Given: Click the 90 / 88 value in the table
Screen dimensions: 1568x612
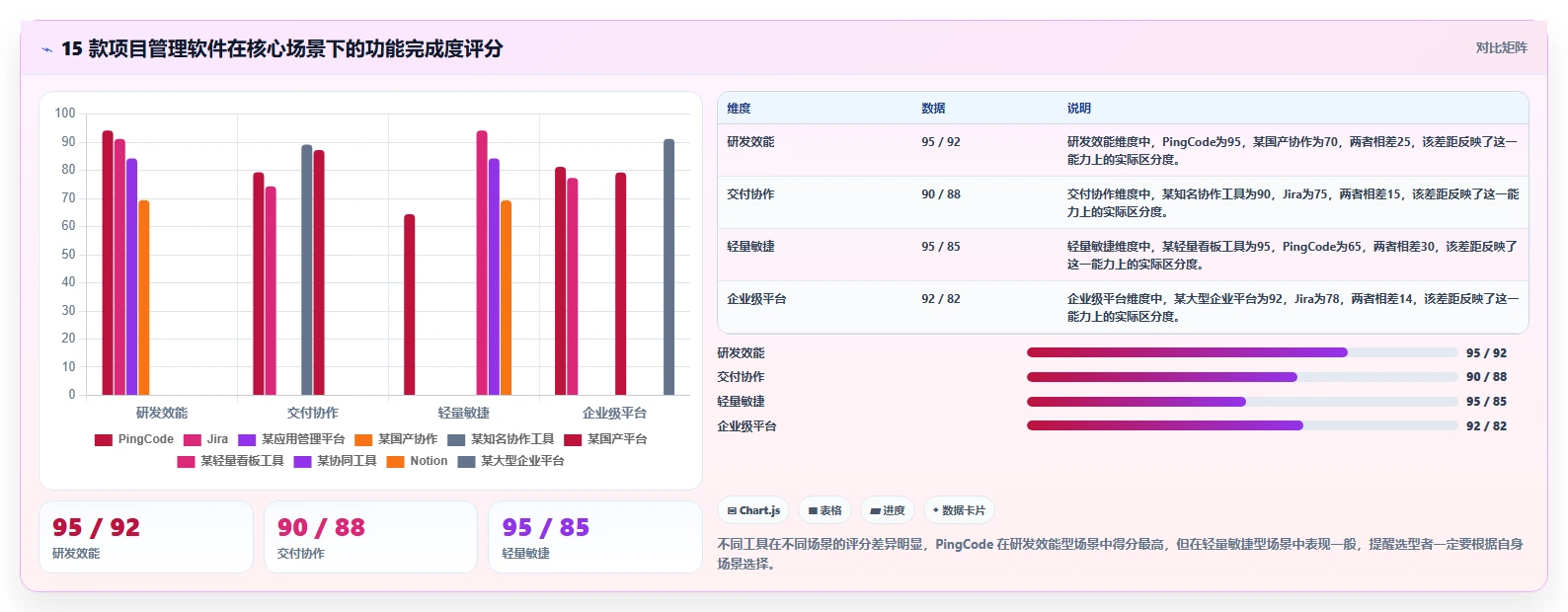Looking at the screenshot, I should 941,194.
